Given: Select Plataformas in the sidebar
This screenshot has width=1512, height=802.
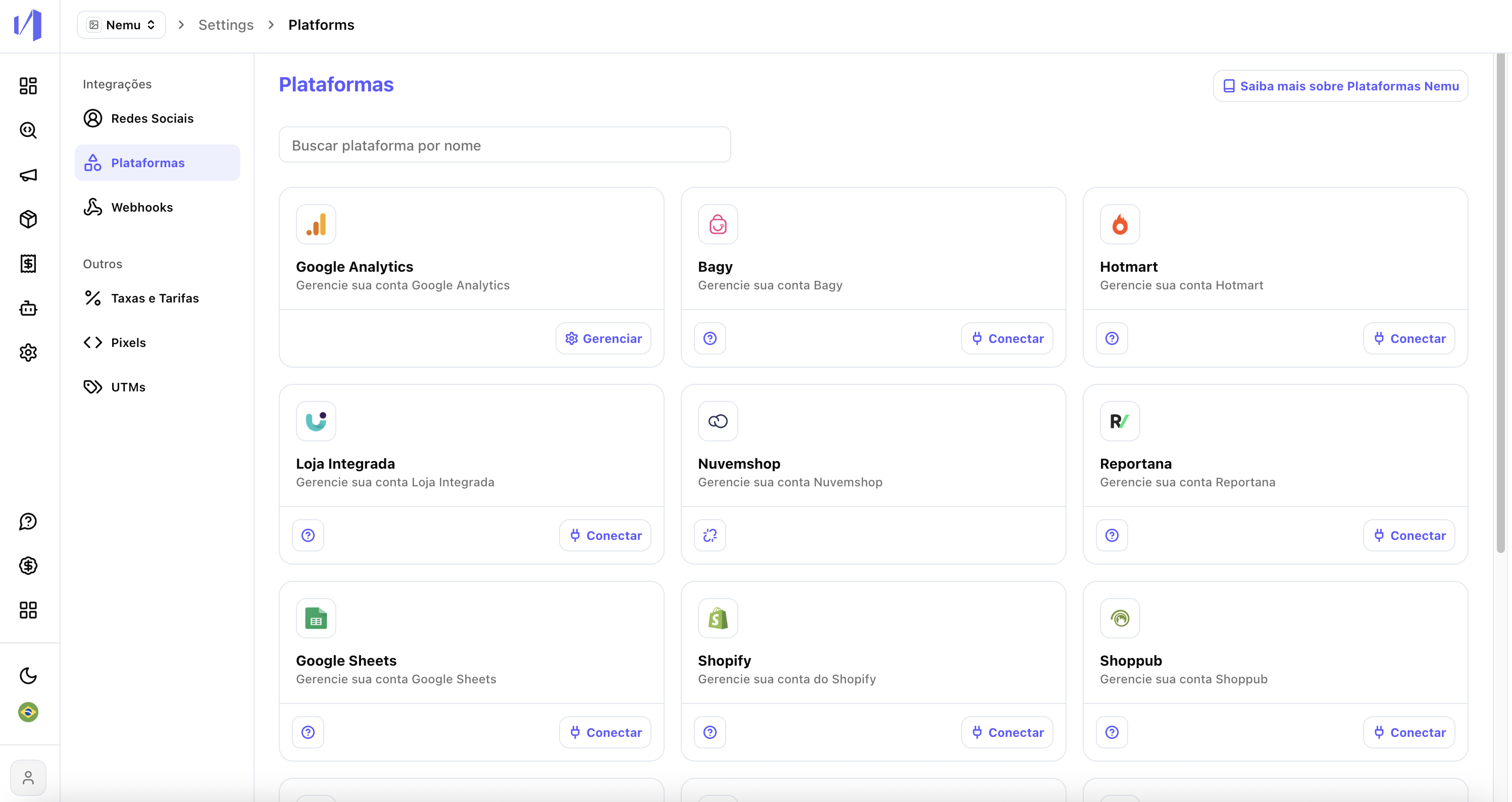Looking at the screenshot, I should (x=157, y=163).
